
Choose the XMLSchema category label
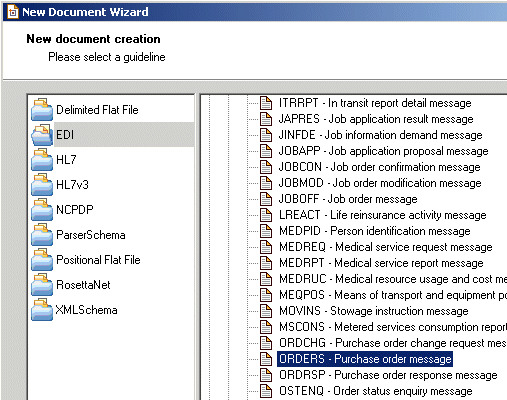[86, 310]
